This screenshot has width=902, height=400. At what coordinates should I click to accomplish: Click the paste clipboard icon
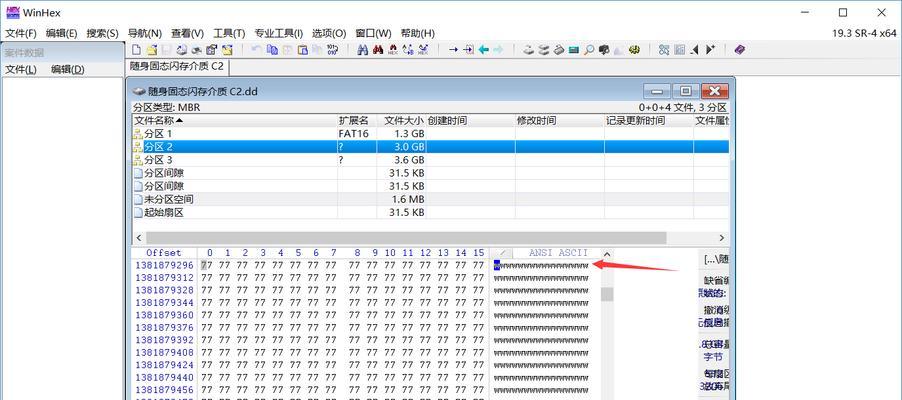coord(303,49)
